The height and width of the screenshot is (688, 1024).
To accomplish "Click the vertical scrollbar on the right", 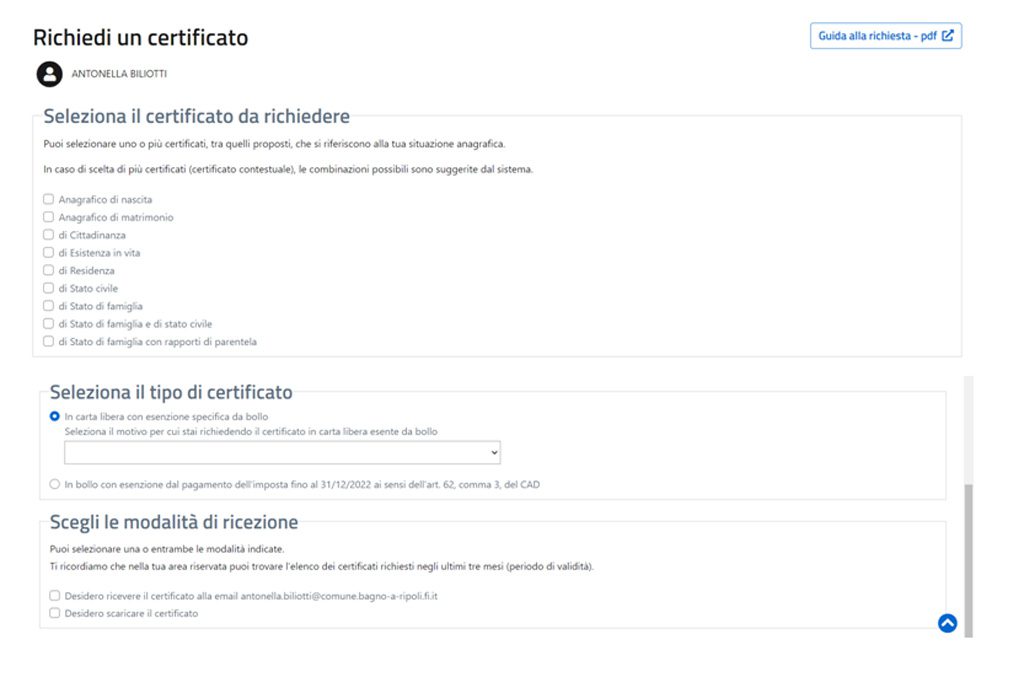I will [968, 560].
